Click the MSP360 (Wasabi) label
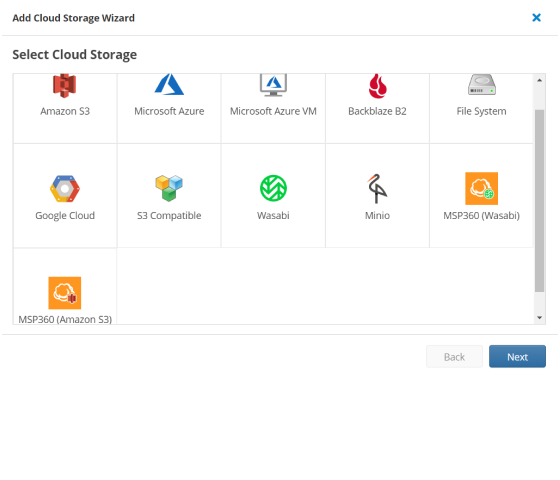 481,216
